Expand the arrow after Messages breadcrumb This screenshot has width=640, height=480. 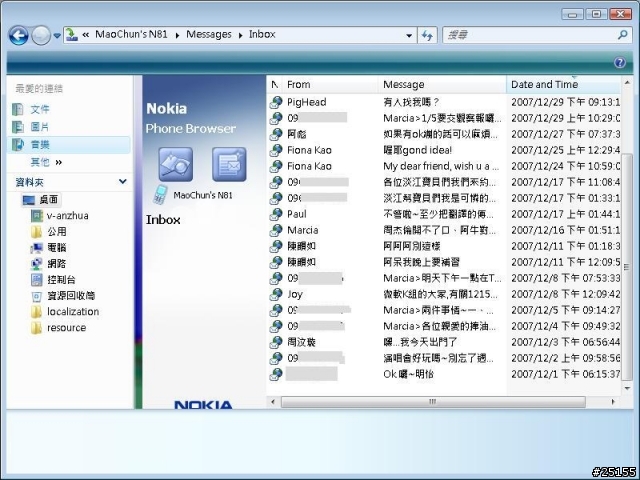pyautogui.click(x=240, y=35)
